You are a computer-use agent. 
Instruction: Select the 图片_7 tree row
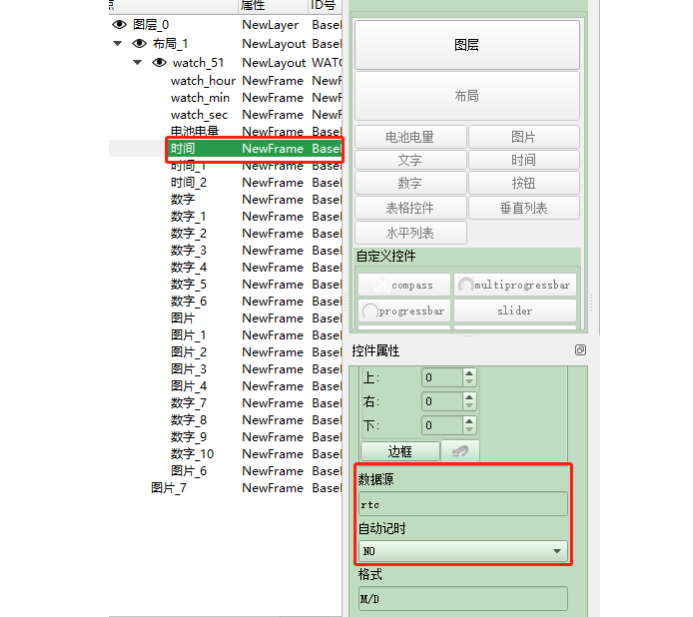click(225, 488)
